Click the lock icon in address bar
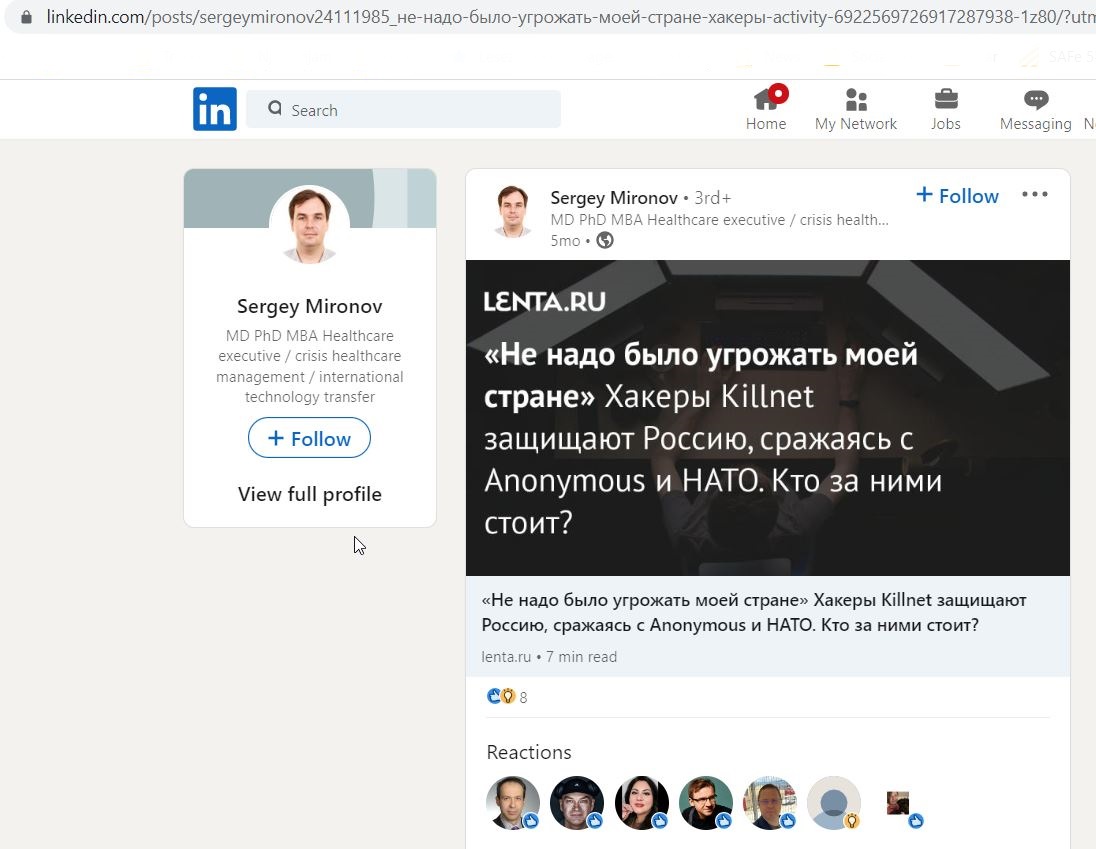 click(26, 17)
